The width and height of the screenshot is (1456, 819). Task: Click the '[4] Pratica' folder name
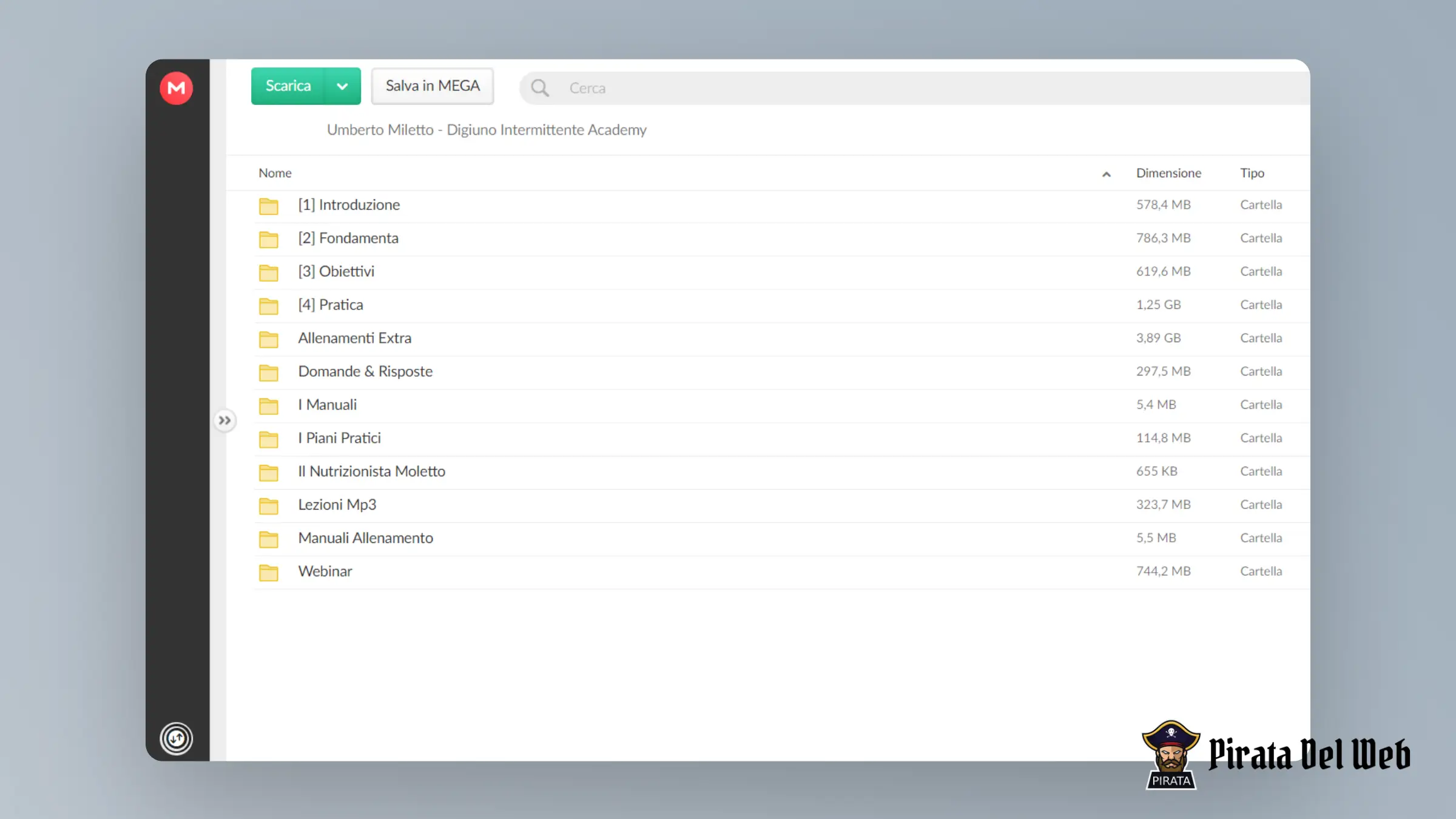coord(331,305)
